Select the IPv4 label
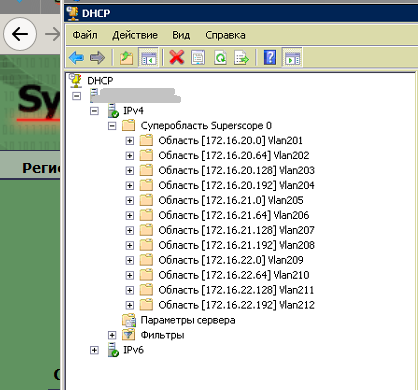The image size is (418, 390). tap(133, 110)
